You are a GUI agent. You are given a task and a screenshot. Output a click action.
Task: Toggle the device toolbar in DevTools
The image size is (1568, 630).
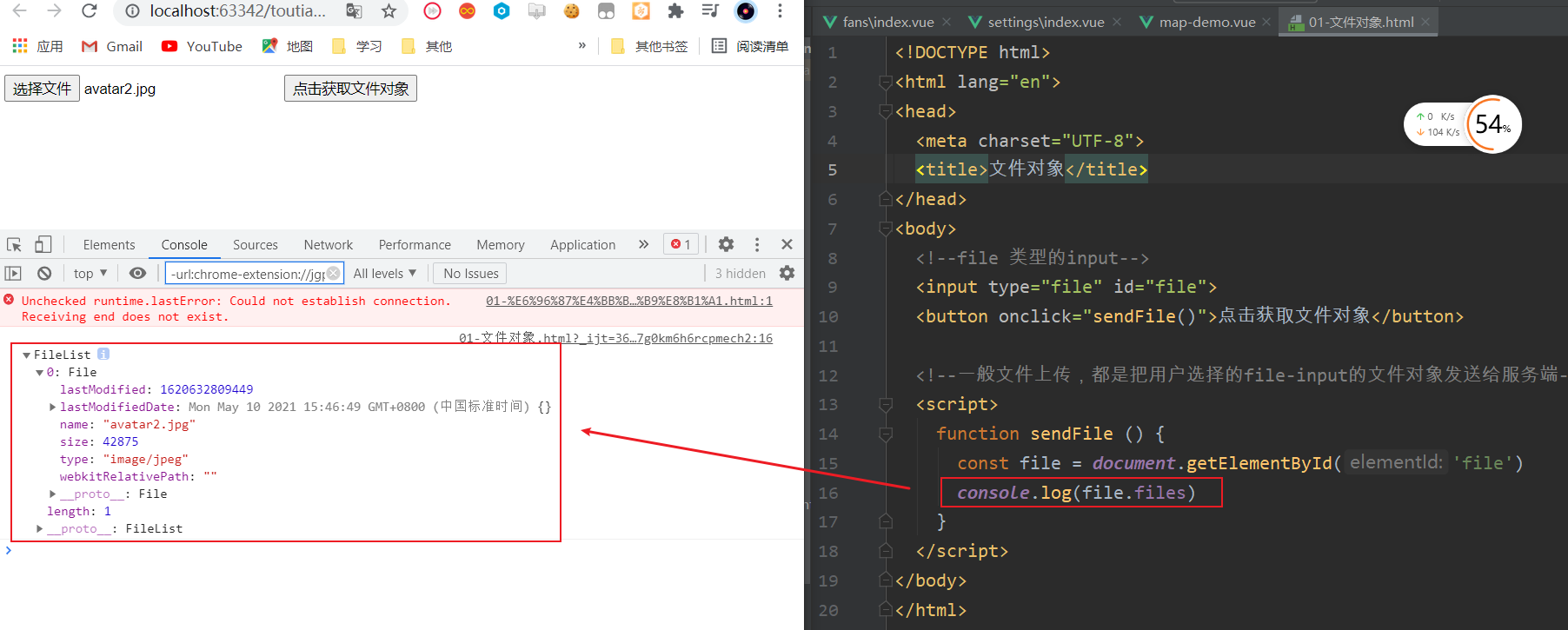click(43, 244)
